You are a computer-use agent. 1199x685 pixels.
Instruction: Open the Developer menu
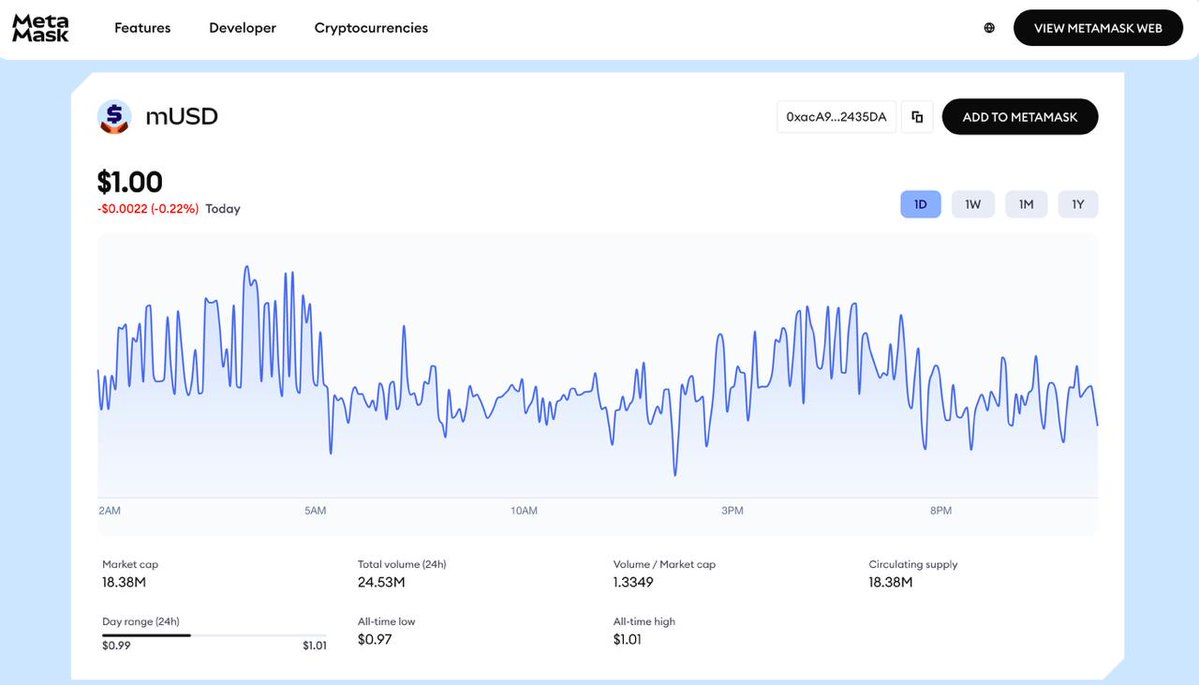pos(242,28)
